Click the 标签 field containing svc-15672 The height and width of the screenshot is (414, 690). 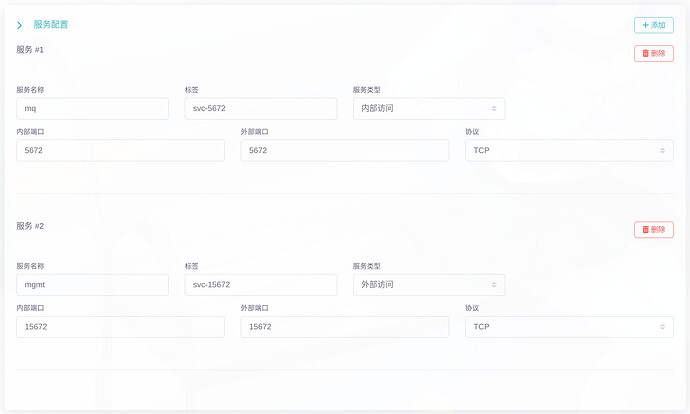(x=261, y=285)
